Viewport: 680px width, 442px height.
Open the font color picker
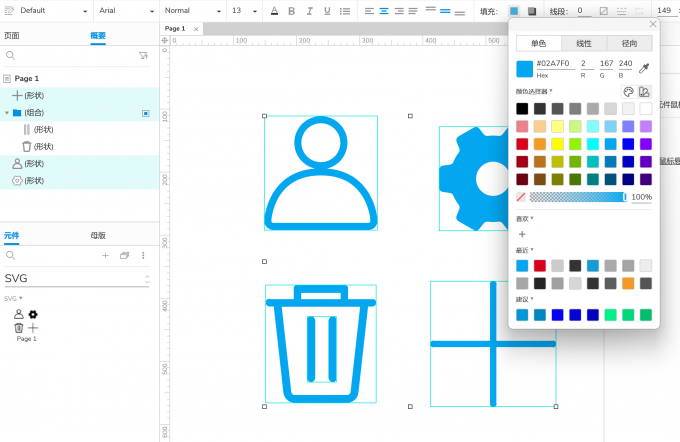tap(274, 11)
